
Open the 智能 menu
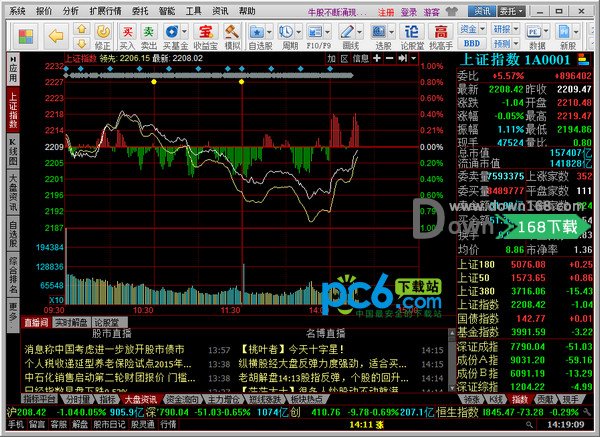[x=167, y=11]
